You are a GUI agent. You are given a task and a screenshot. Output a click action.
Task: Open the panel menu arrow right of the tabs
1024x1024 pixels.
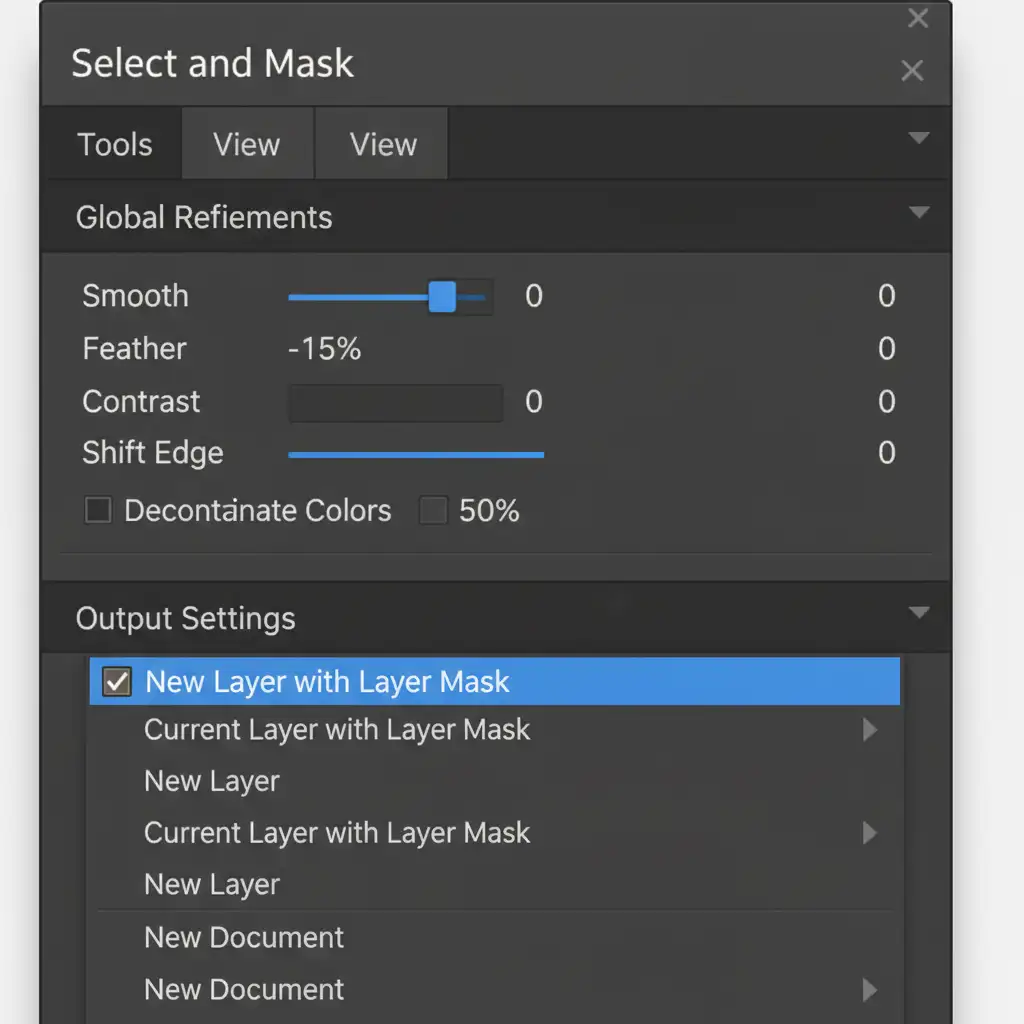point(918,138)
